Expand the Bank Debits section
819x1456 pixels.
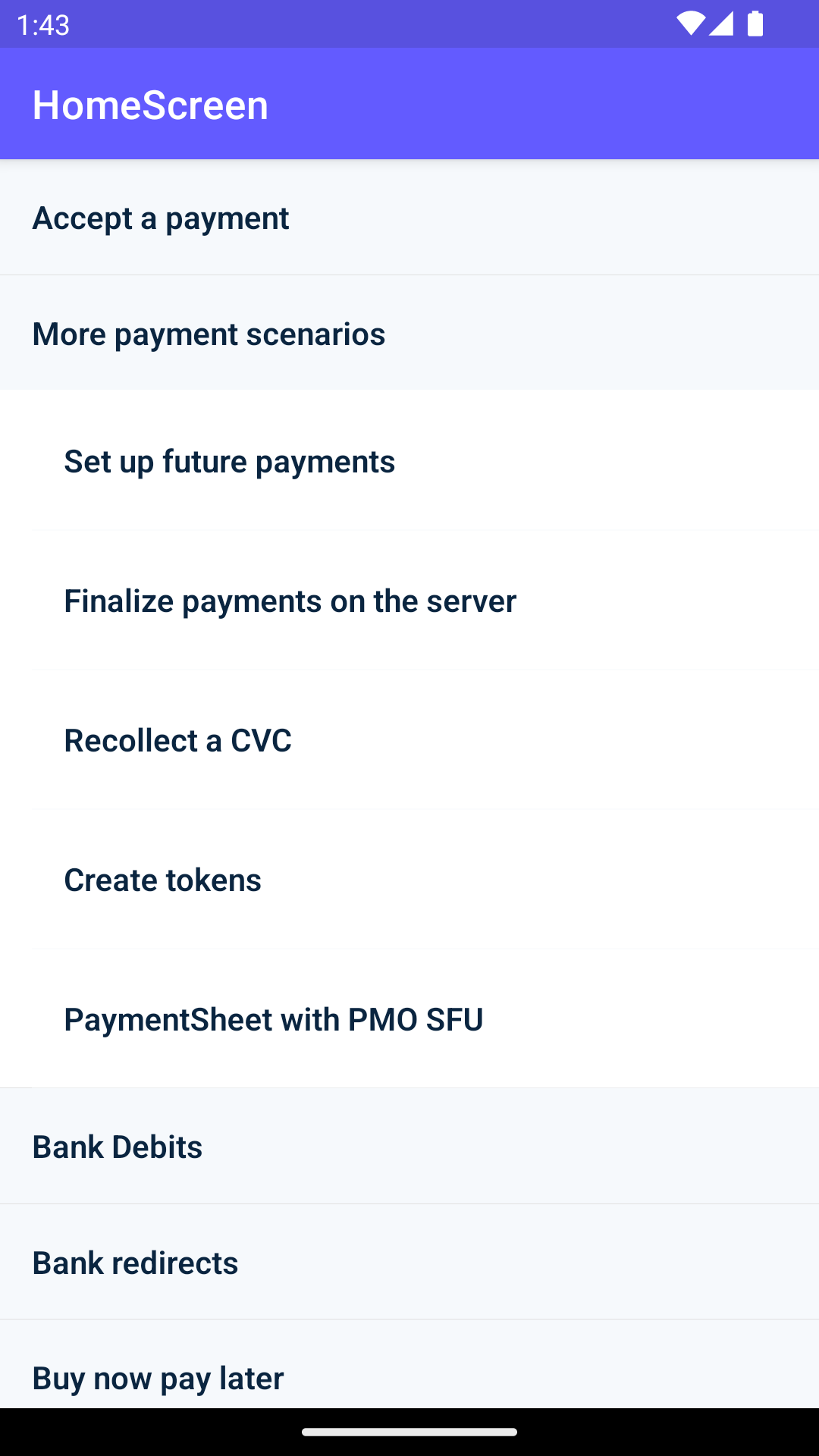[118, 1147]
